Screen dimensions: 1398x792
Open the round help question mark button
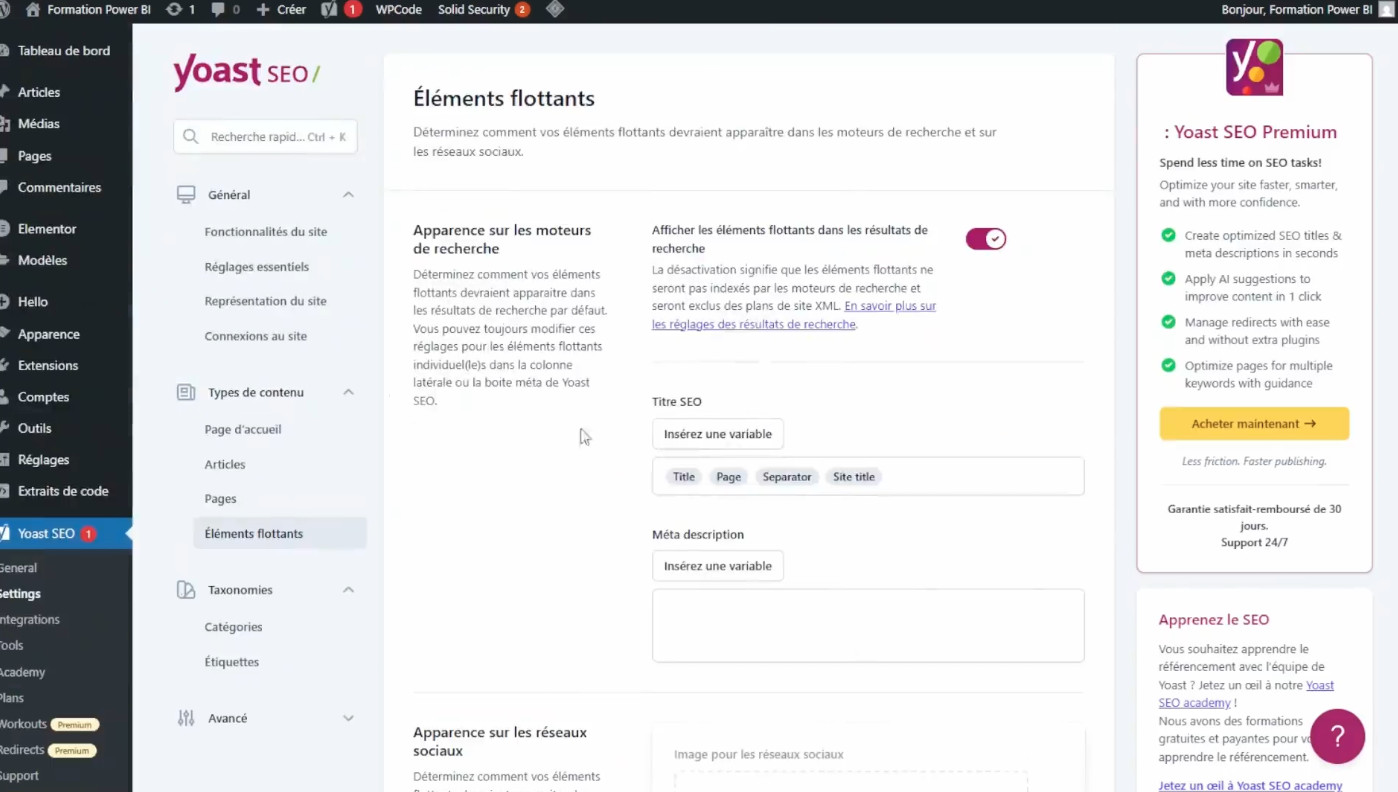pyautogui.click(x=1337, y=736)
